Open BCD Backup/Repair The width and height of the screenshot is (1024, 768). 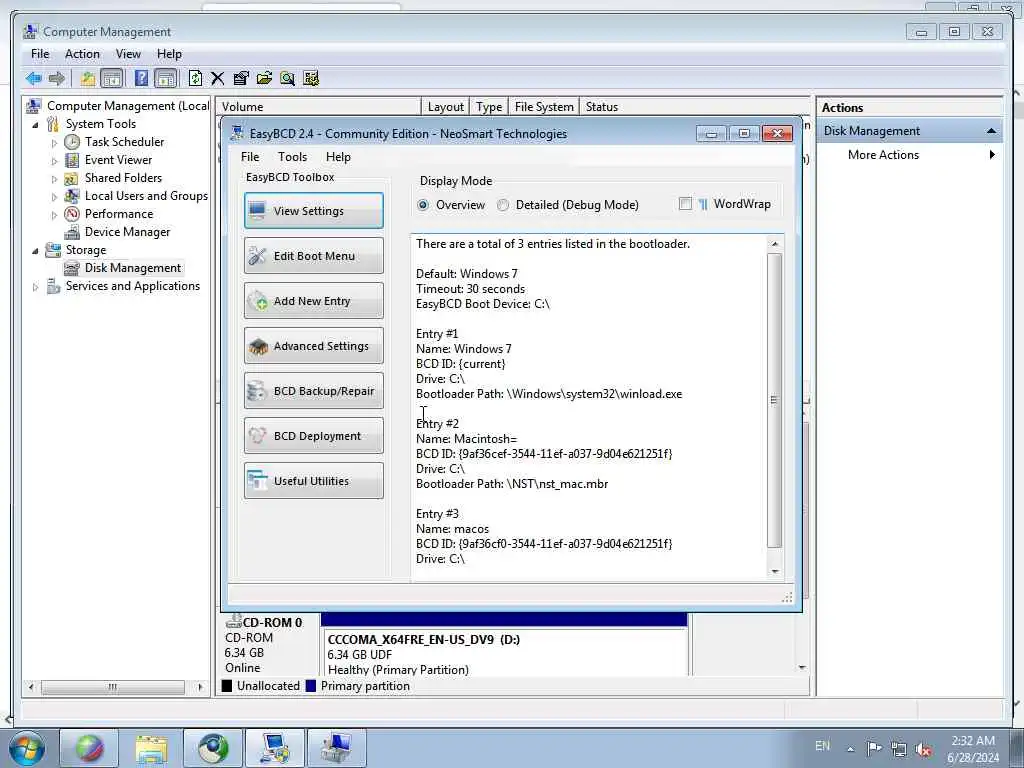[x=313, y=391]
